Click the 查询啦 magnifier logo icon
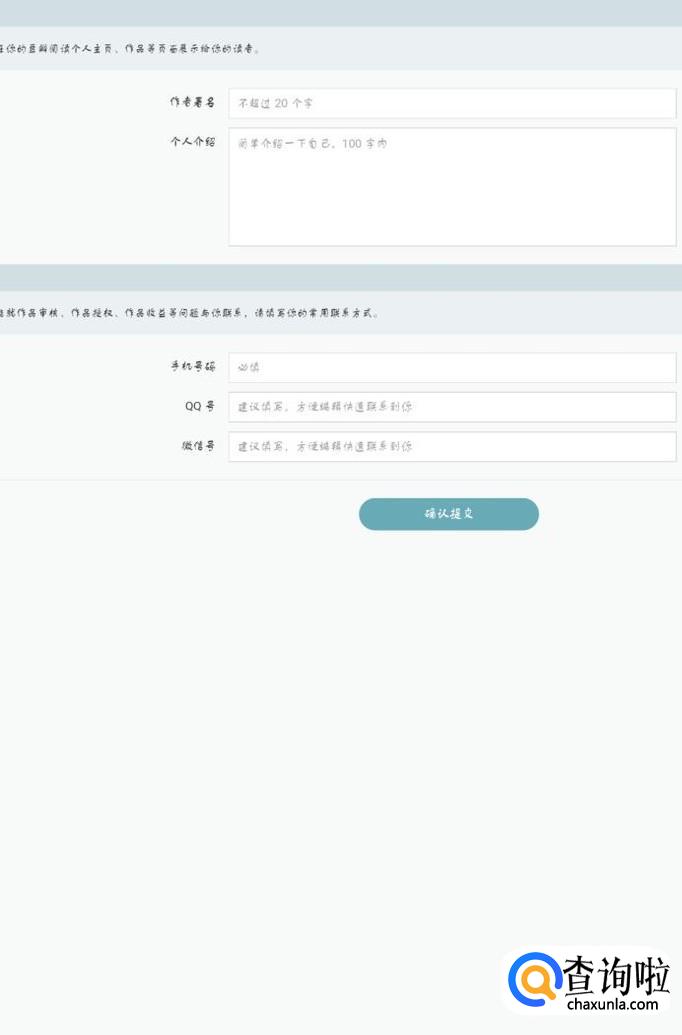This screenshot has height=1035, width=682. (x=534, y=979)
